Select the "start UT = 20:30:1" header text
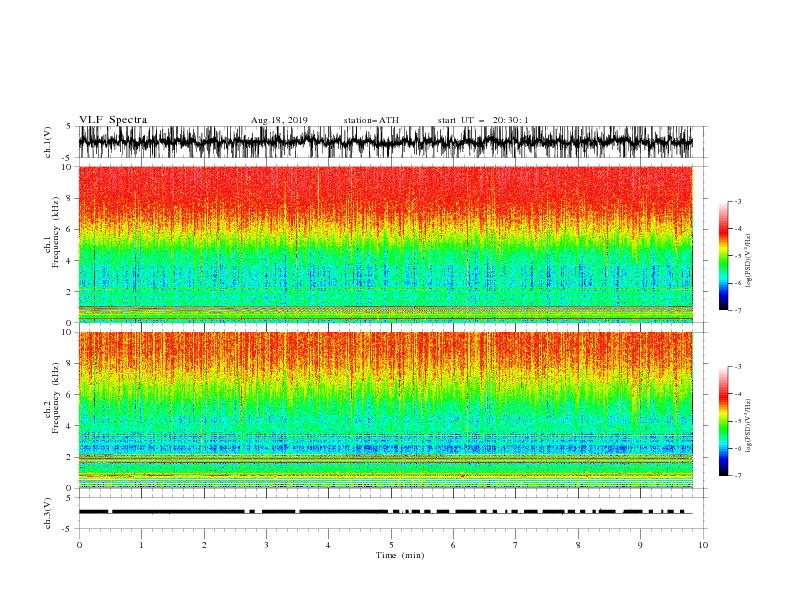 (483, 120)
